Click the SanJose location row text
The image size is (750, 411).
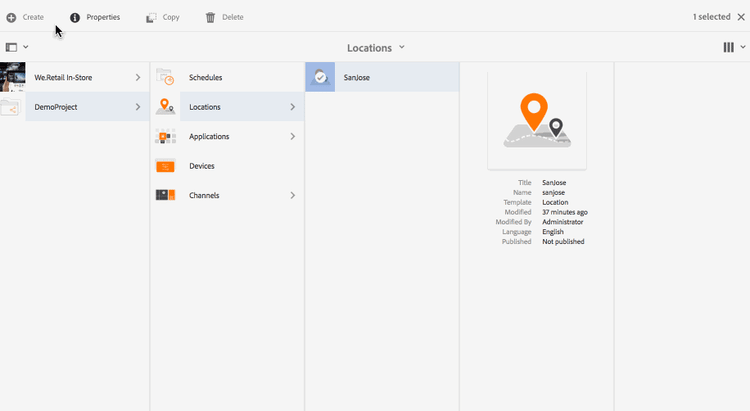pos(356,78)
